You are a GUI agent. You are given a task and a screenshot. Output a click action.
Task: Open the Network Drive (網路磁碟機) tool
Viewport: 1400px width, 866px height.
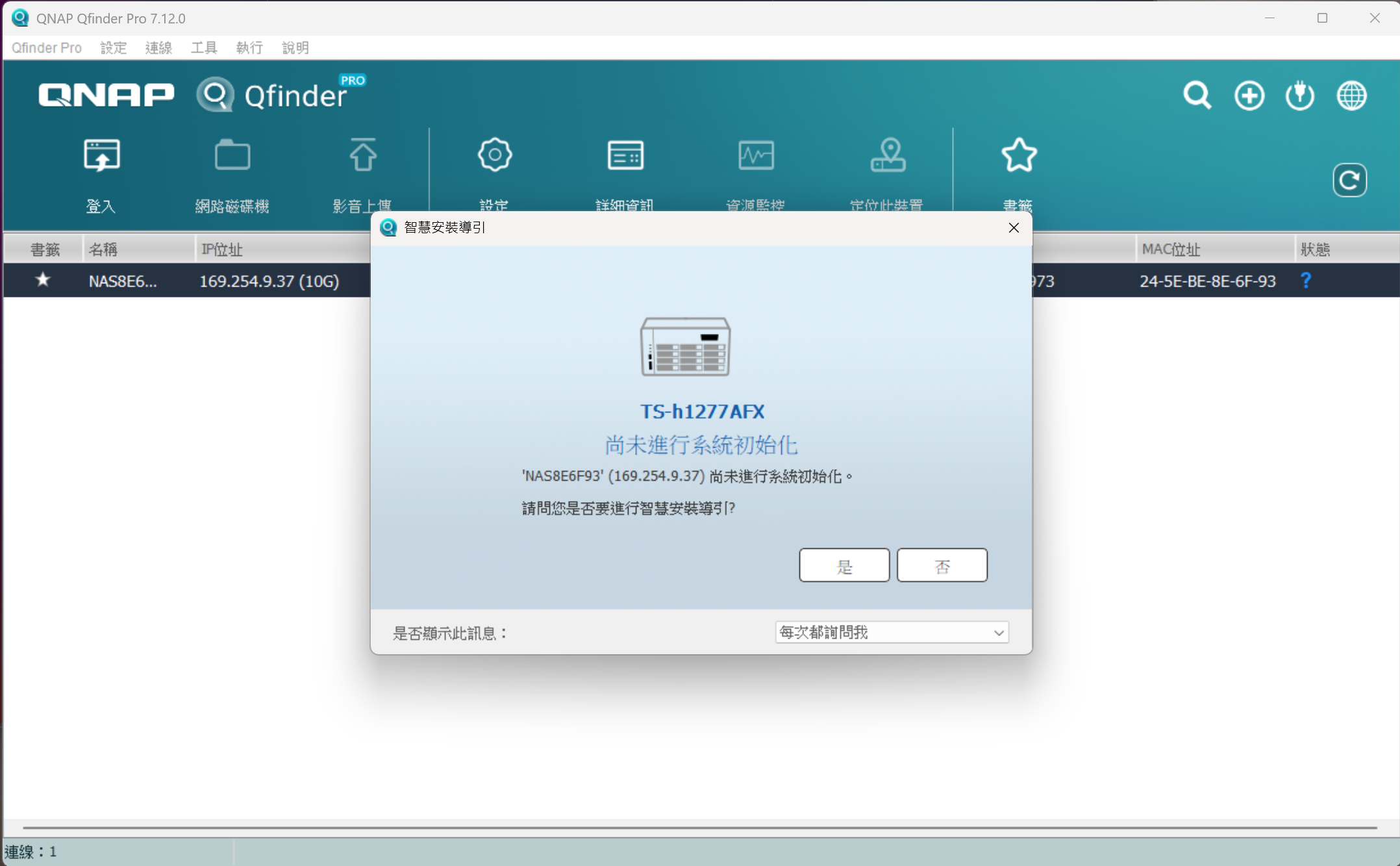click(x=232, y=155)
